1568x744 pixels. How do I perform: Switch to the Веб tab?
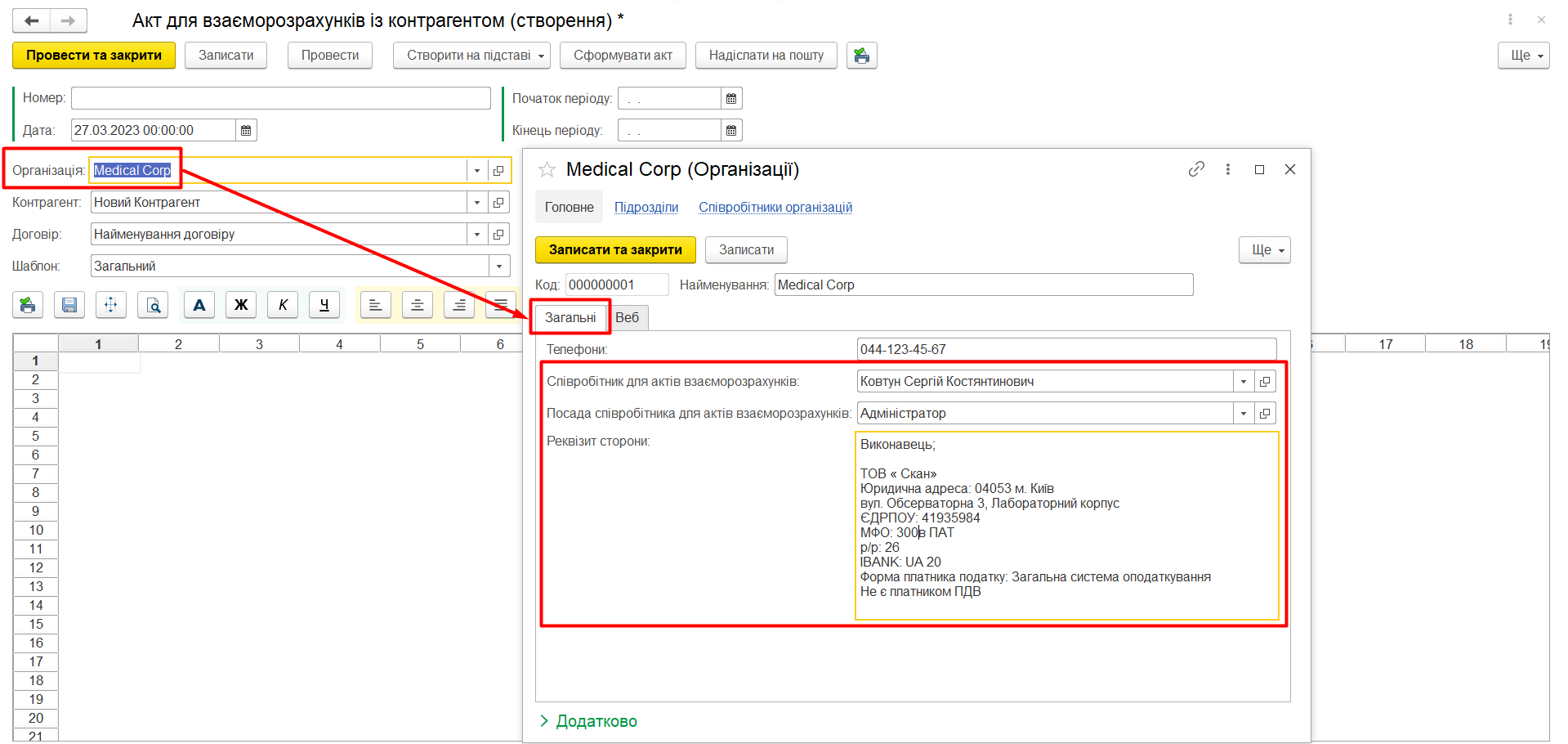point(628,317)
